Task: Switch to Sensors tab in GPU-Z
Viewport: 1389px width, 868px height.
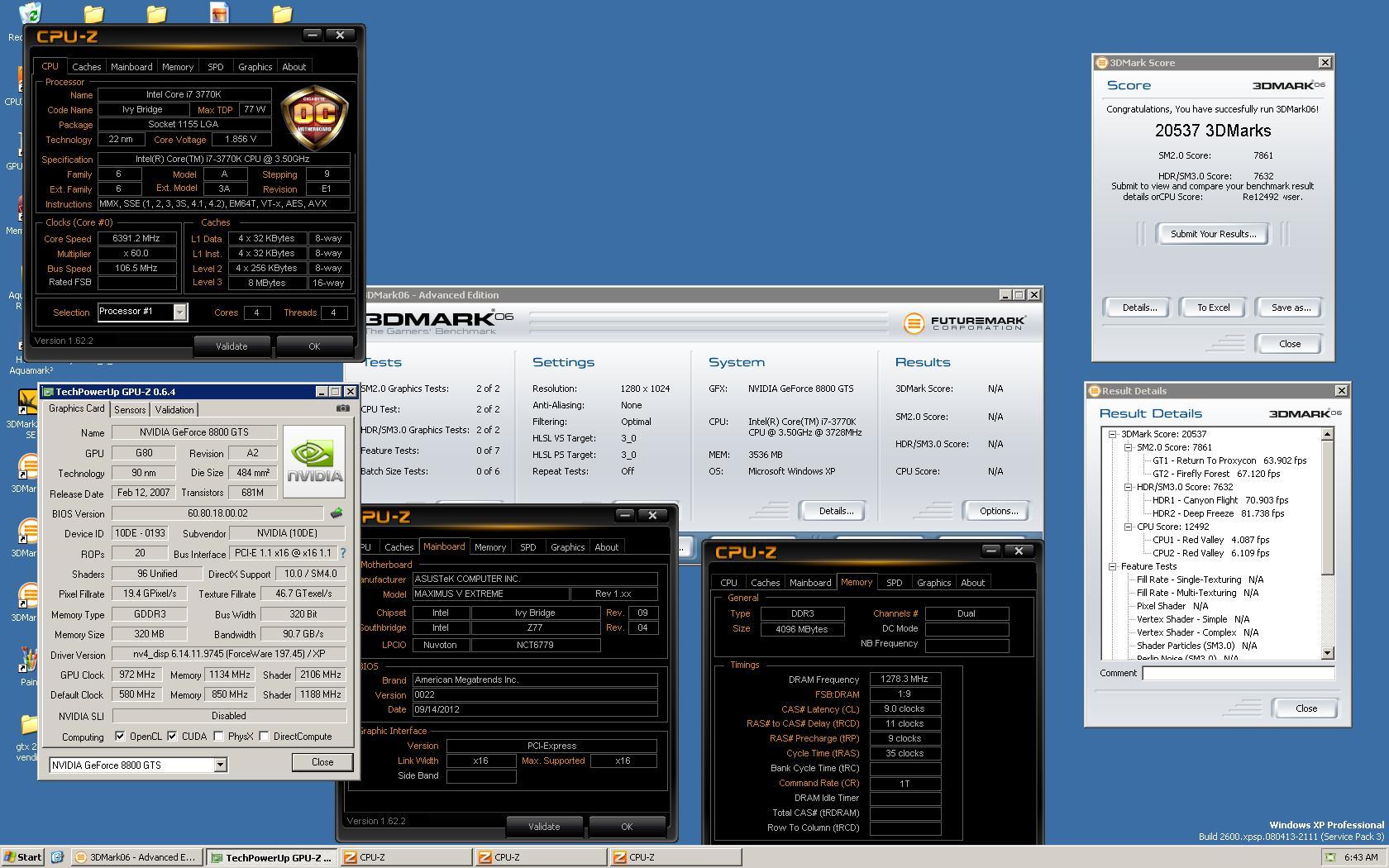Action: point(130,409)
